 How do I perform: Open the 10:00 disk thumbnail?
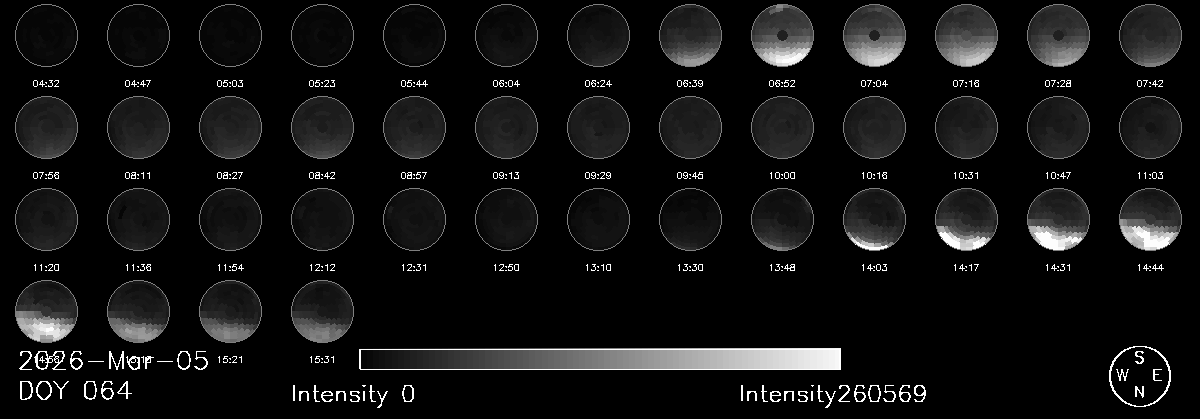point(782,127)
